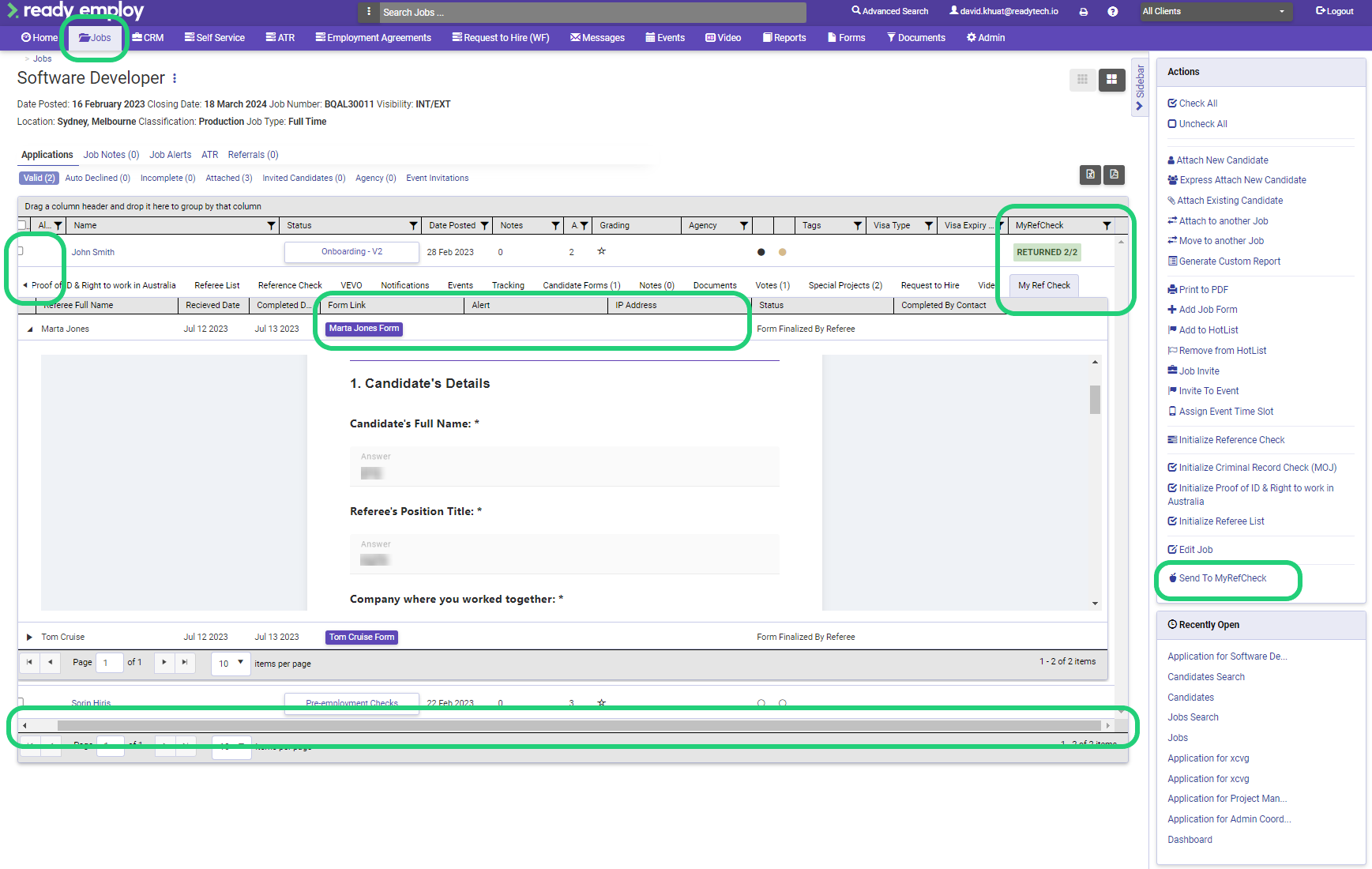Toggle the select-all header checkbox
Viewport: 1372px width, 869px height.
(x=23, y=225)
